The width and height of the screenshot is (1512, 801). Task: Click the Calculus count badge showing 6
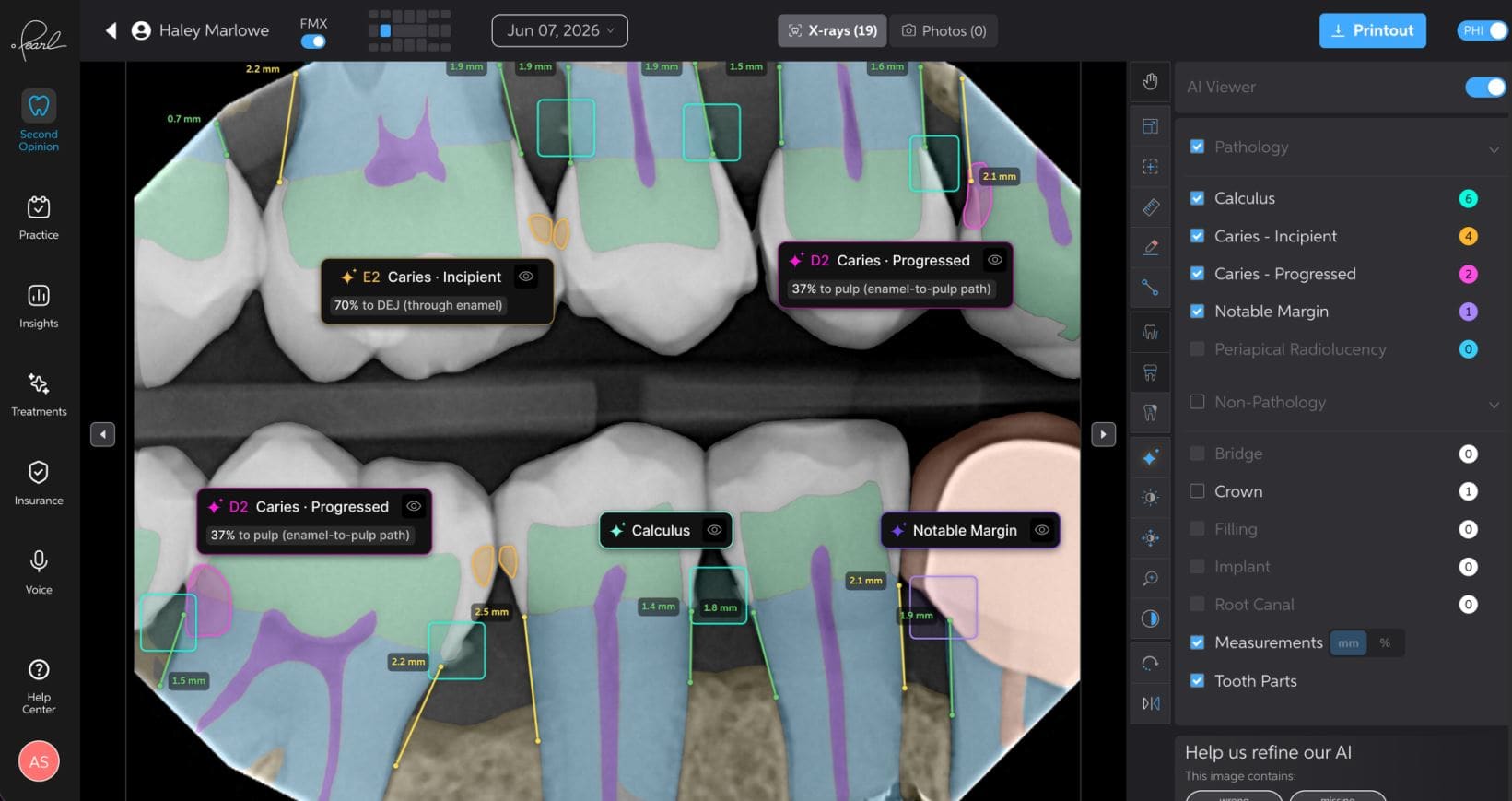point(1468,198)
